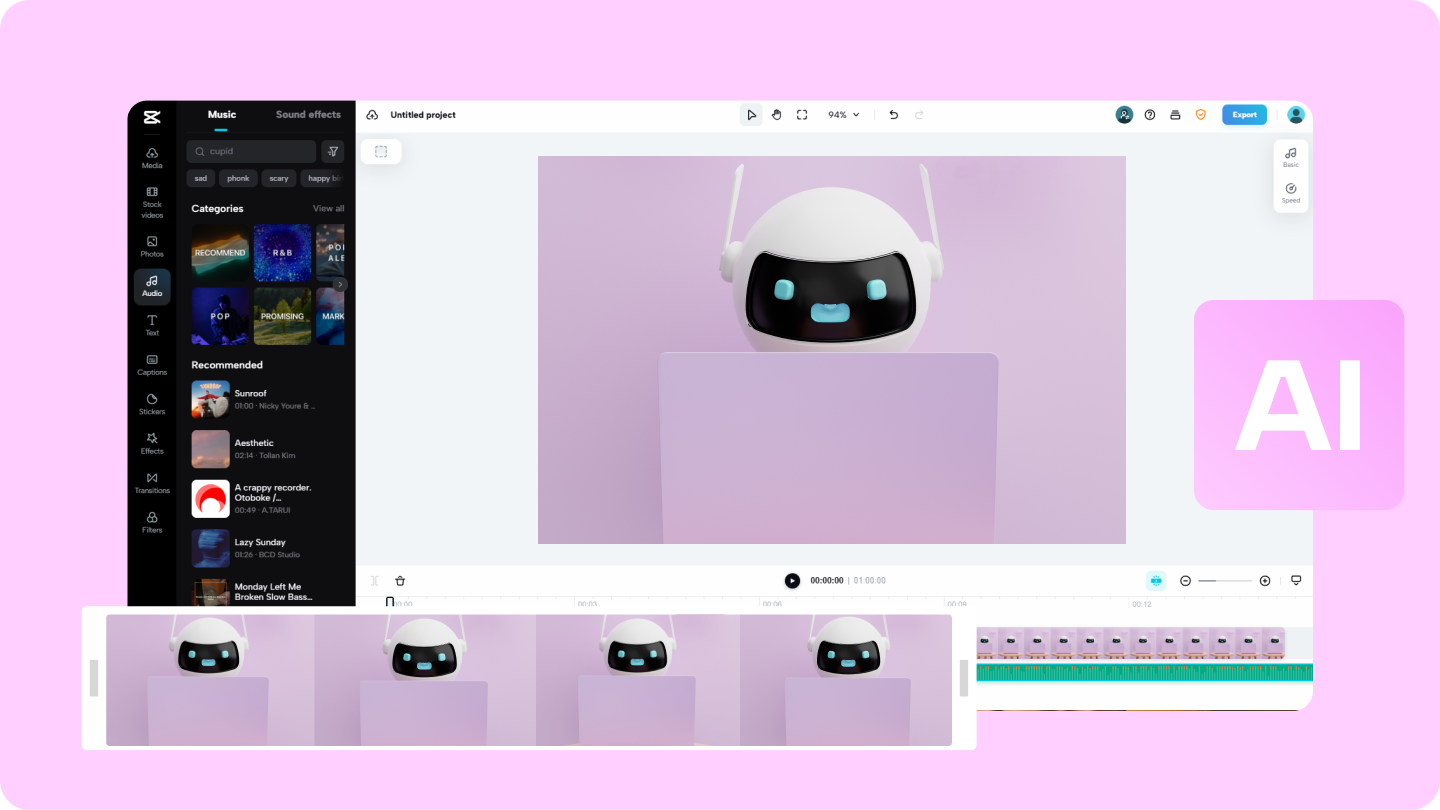This screenshot has height=810, width=1440.
Task: Select the Sunroof track
Action: 268,399
